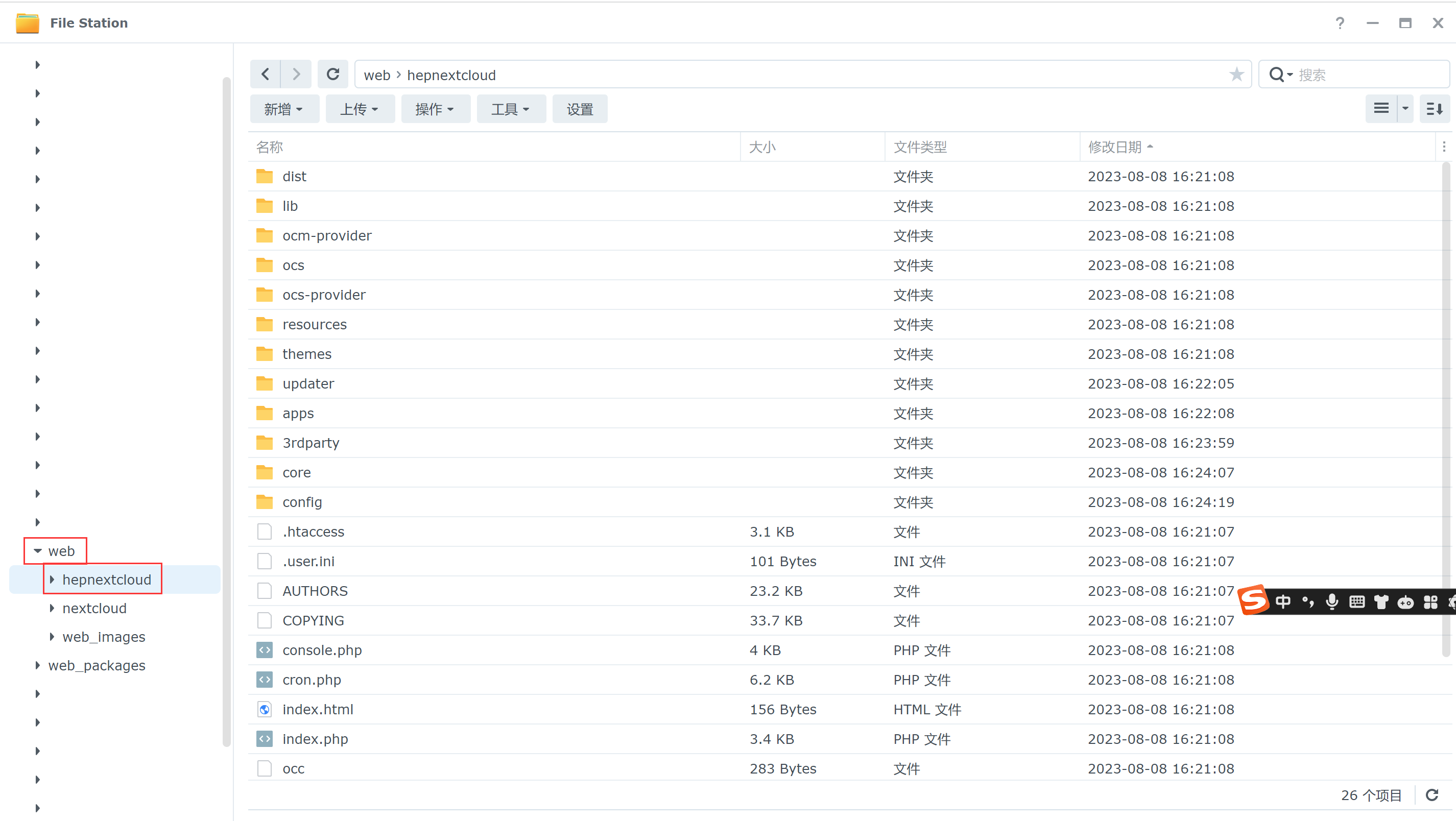The width and height of the screenshot is (1456, 821).
Task: Expand the nextcloud folder in tree
Action: 52,608
